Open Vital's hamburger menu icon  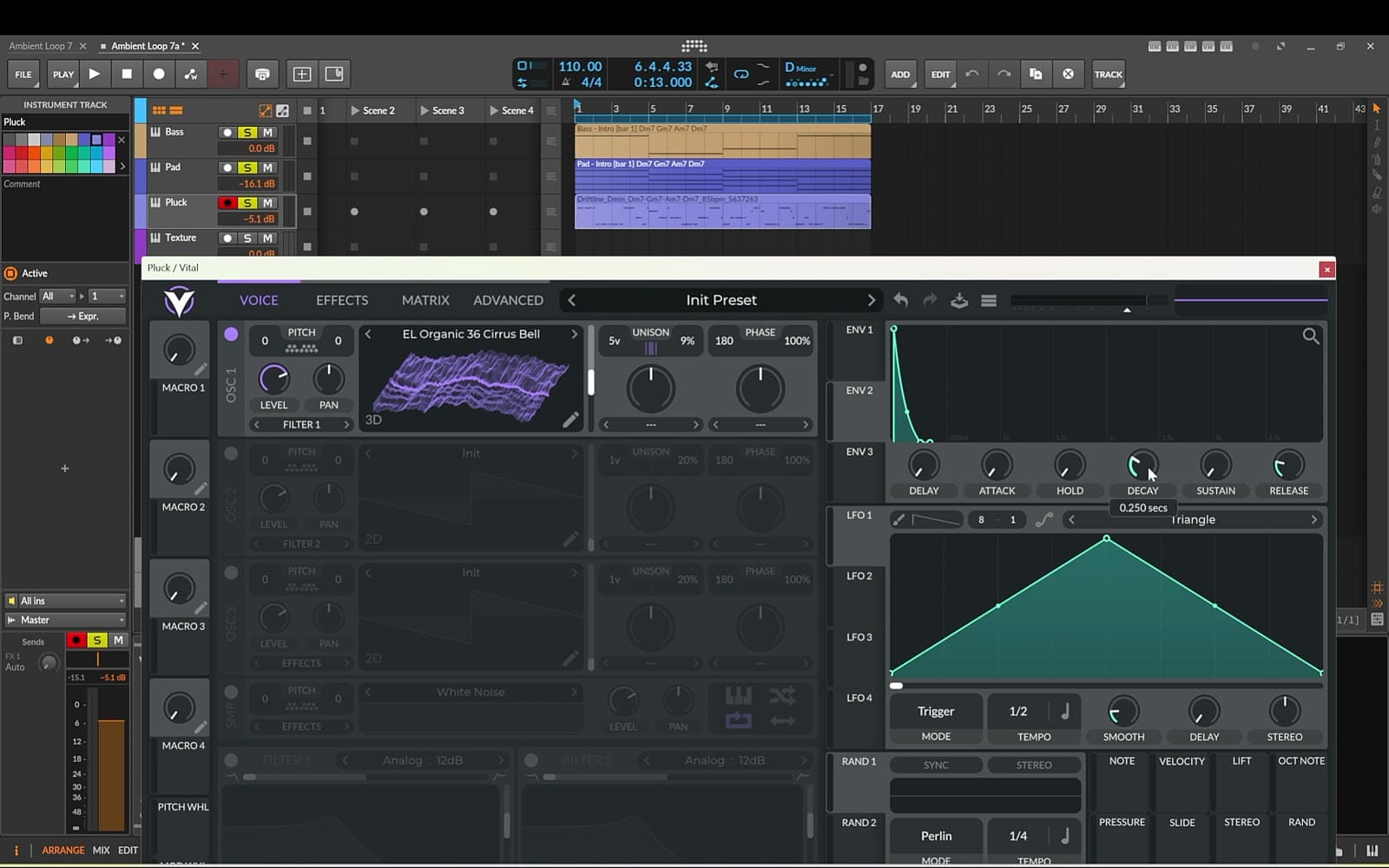pyautogui.click(x=989, y=300)
